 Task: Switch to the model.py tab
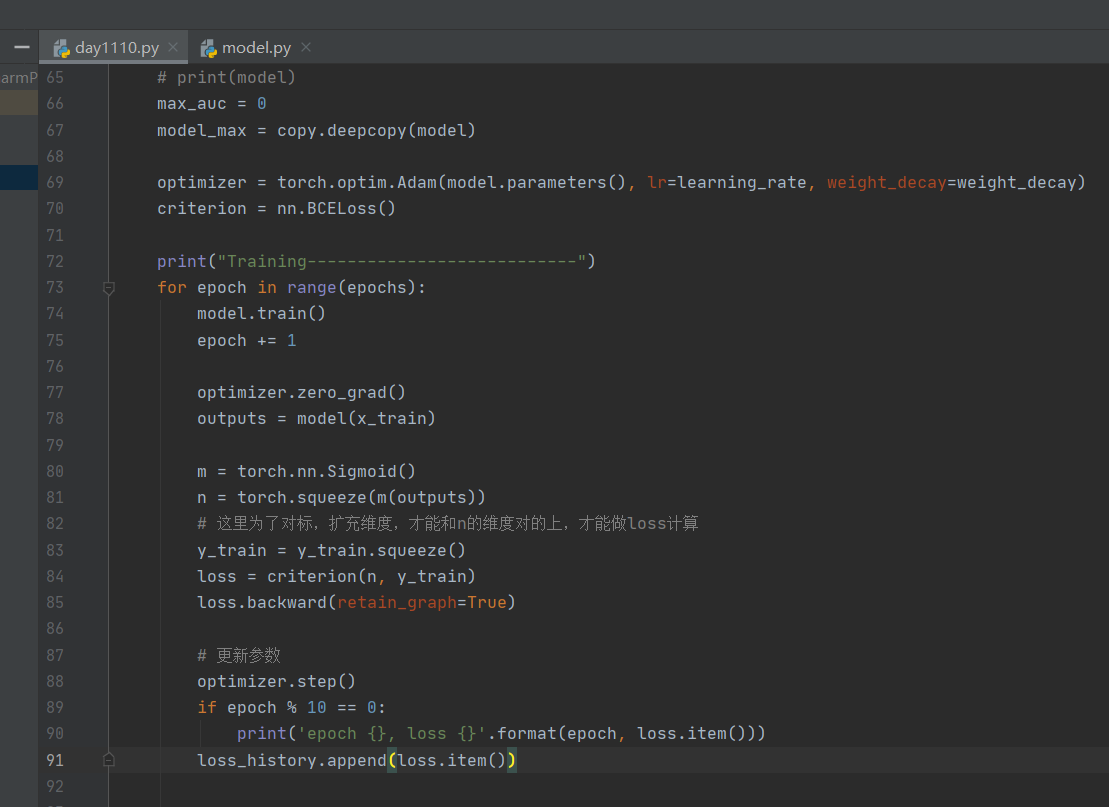click(256, 47)
